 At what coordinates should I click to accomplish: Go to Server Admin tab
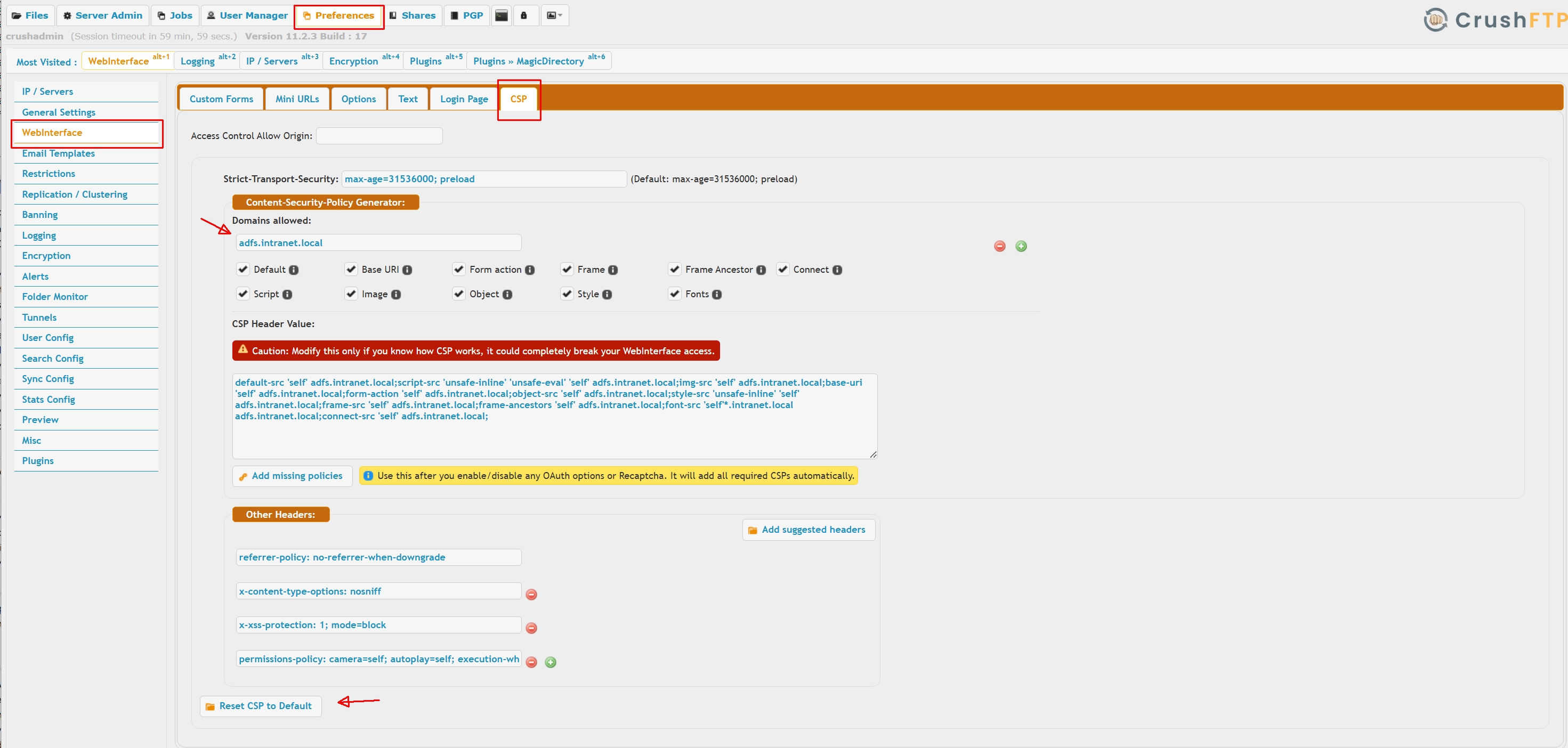pyautogui.click(x=103, y=16)
